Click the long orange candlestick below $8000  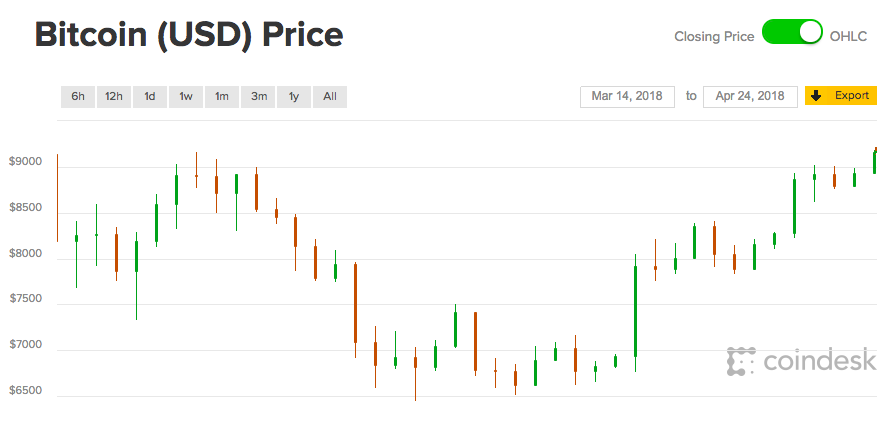[x=355, y=303]
